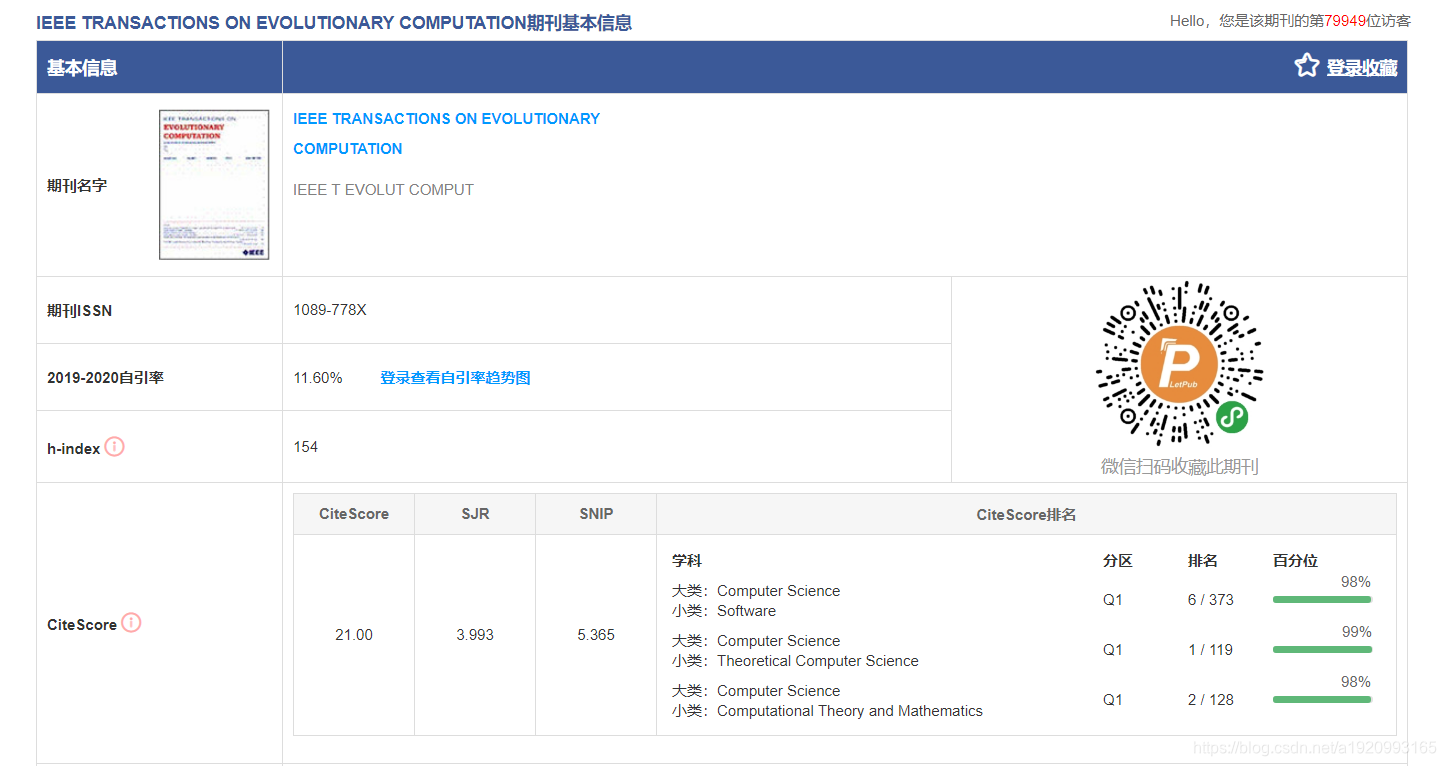Click the LetPub WeChat QR code
1446x766 pixels.
coord(1179,364)
